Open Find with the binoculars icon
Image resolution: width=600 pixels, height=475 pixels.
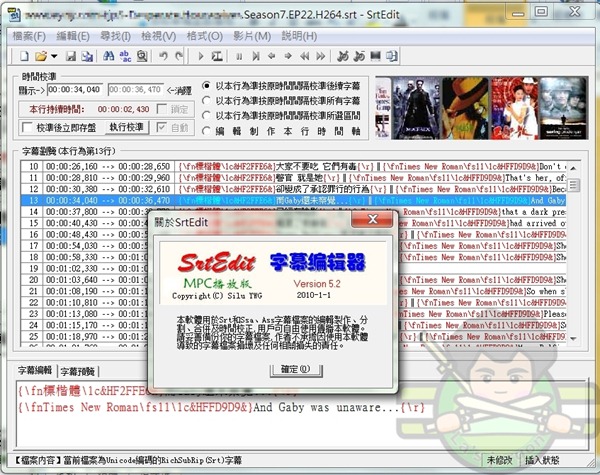pyautogui.click(x=109, y=56)
